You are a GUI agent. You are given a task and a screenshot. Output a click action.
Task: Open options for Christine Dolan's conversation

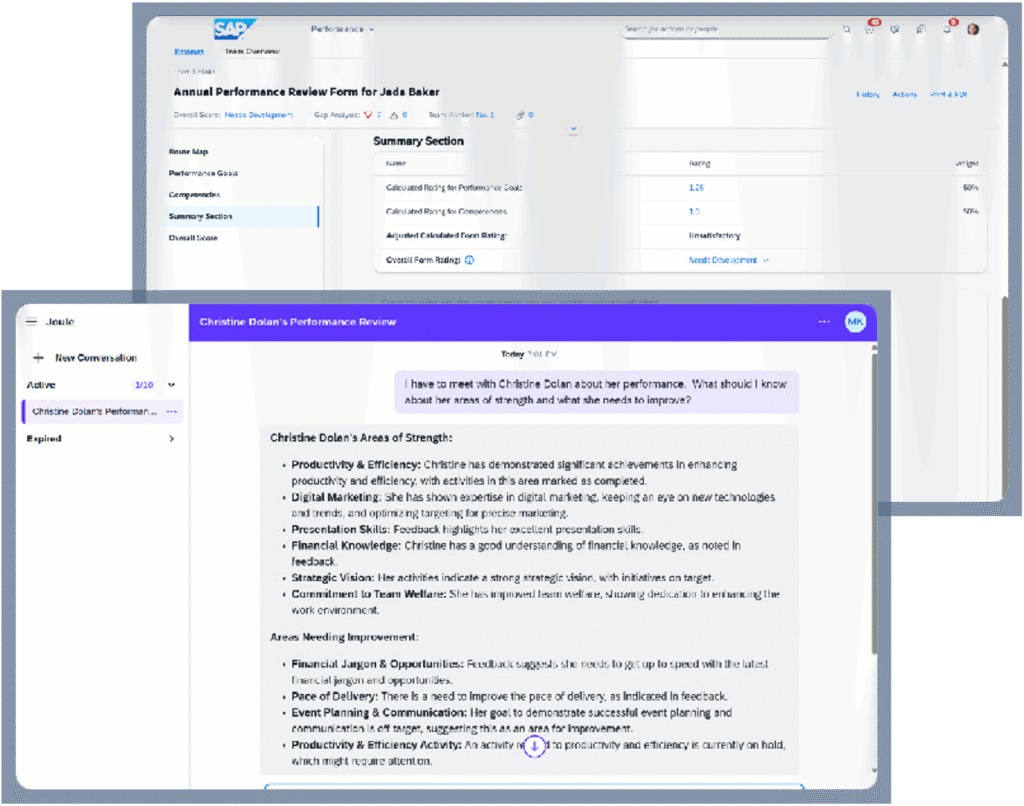pyautogui.click(x=172, y=411)
